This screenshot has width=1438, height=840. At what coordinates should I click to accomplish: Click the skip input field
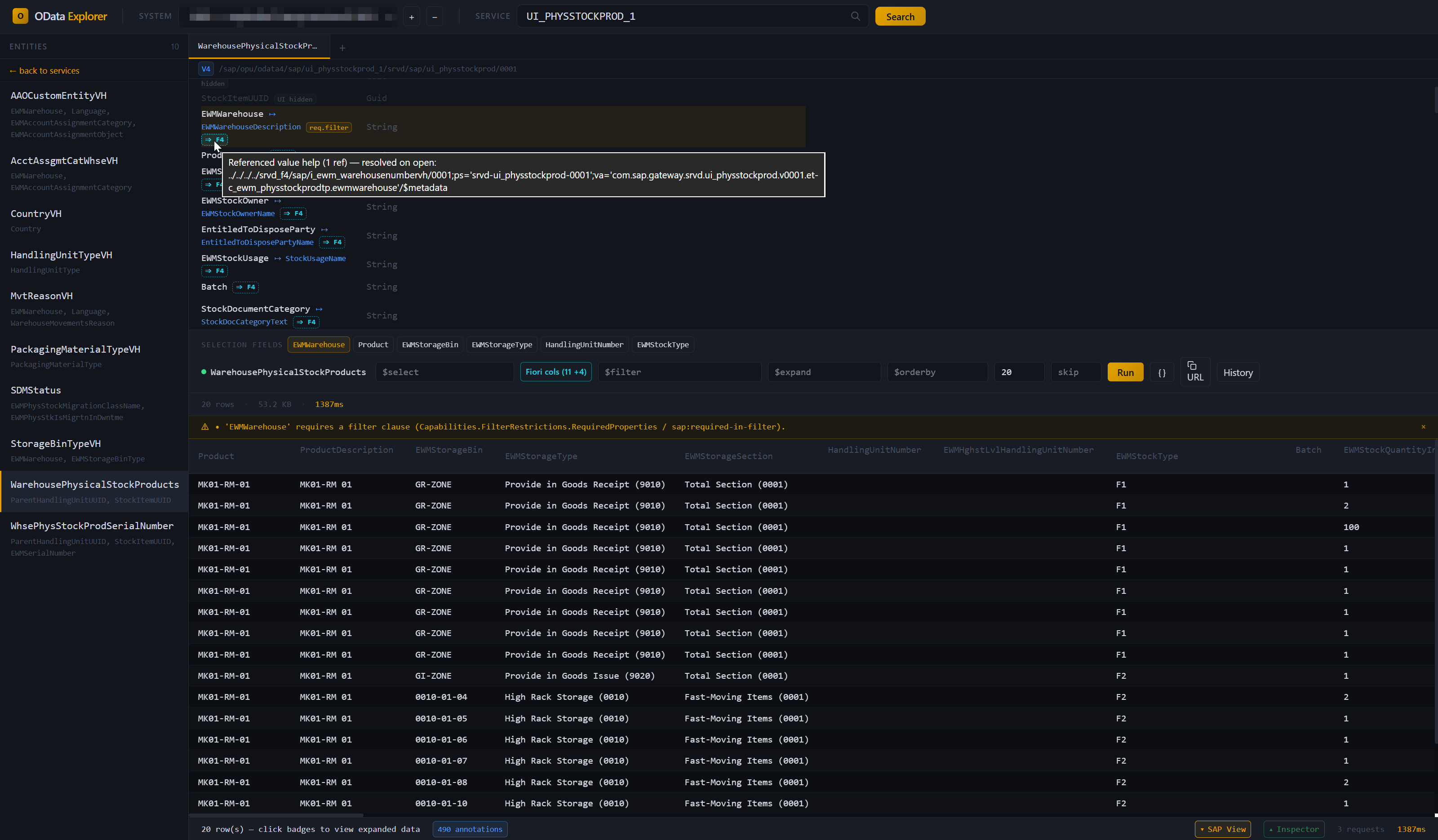tap(1076, 372)
